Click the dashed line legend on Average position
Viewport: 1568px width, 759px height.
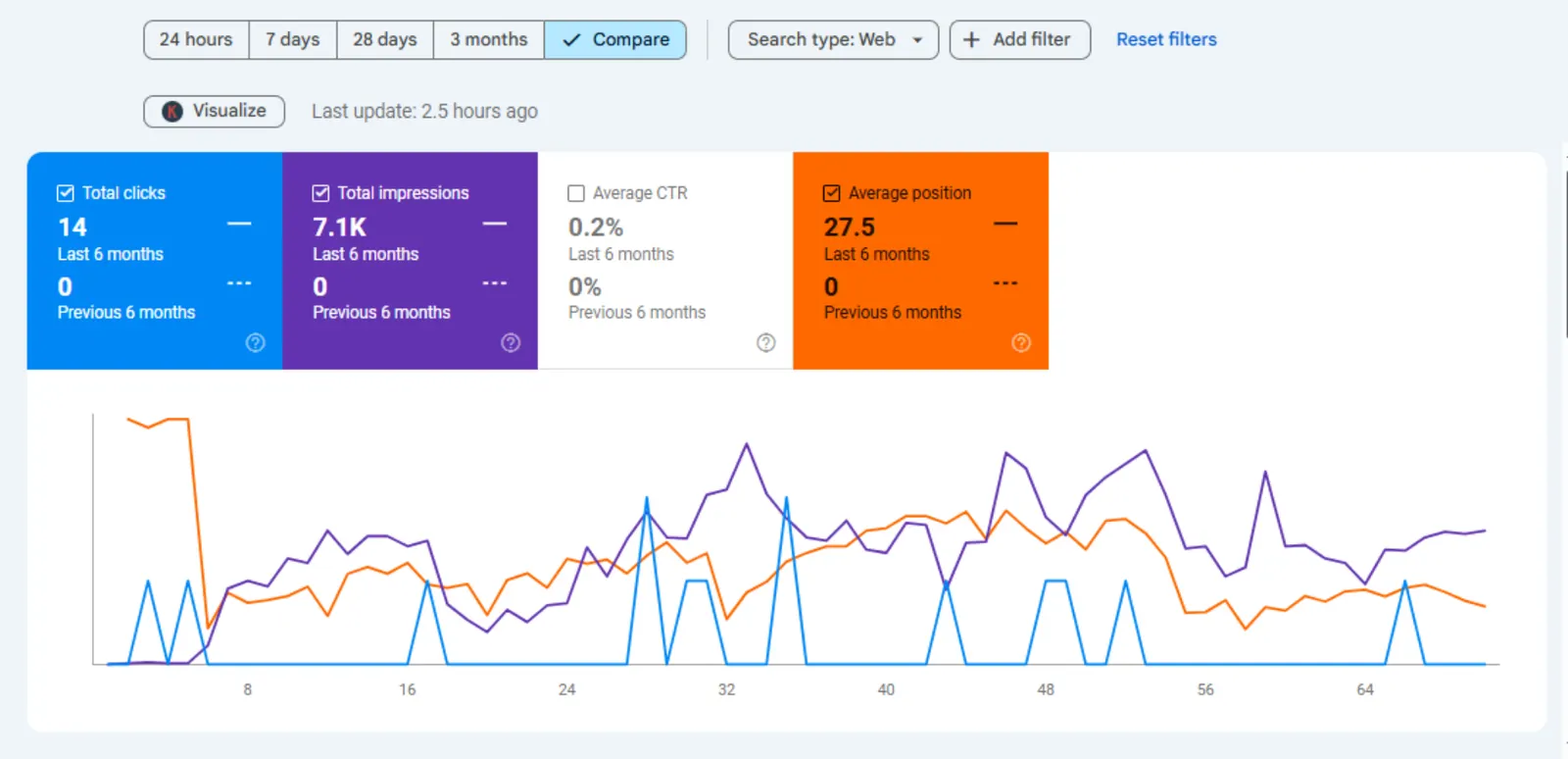coord(1005,283)
